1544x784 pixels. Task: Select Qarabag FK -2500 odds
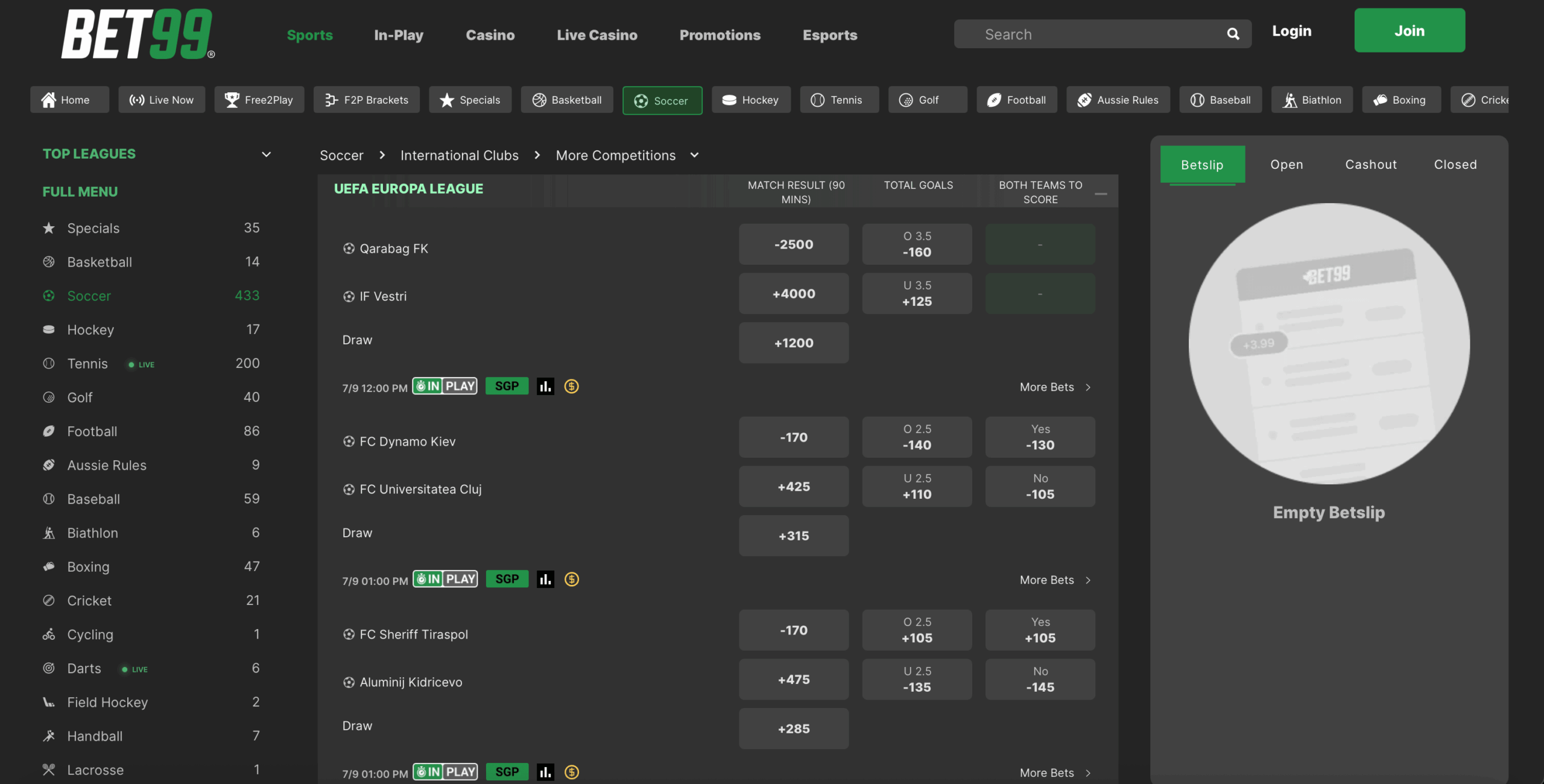[x=794, y=244]
